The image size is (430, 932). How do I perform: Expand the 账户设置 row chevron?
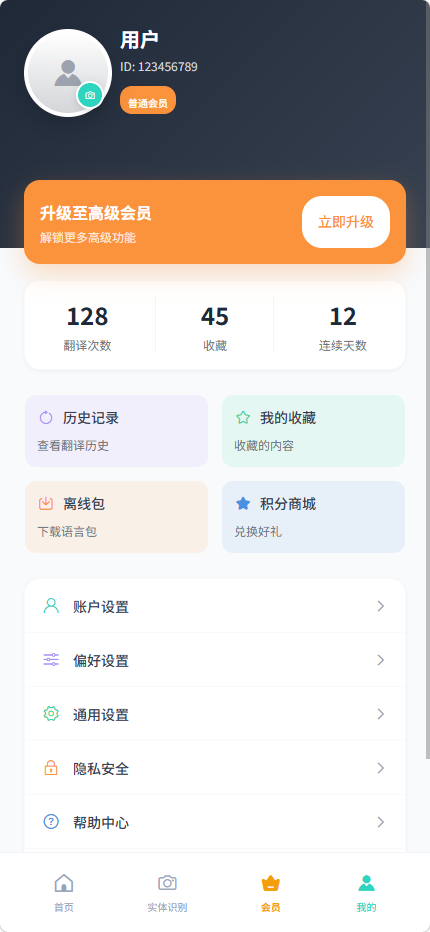pyautogui.click(x=381, y=606)
